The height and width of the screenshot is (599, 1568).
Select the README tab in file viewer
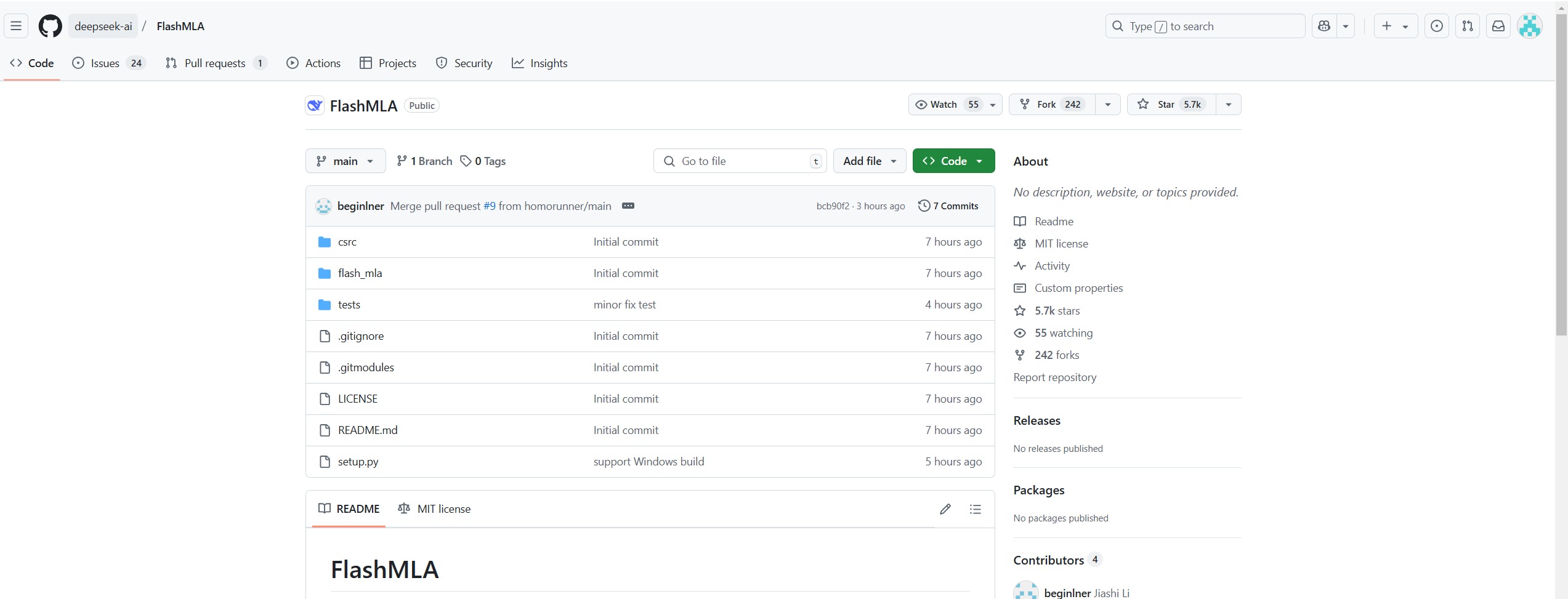click(x=349, y=509)
